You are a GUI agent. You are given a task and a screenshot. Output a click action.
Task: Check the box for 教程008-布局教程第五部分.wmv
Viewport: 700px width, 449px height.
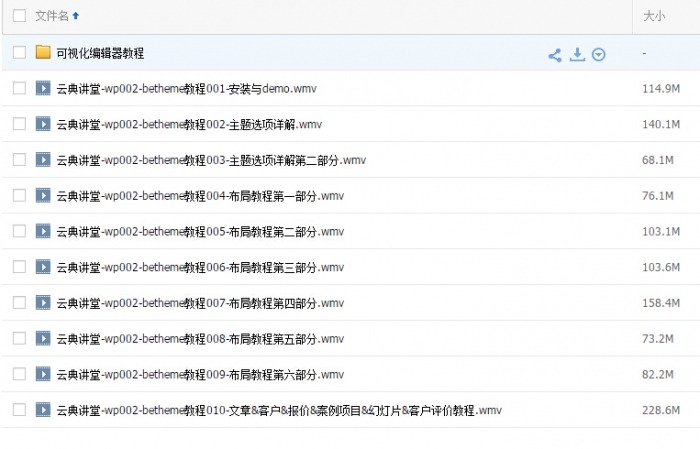[19, 338]
